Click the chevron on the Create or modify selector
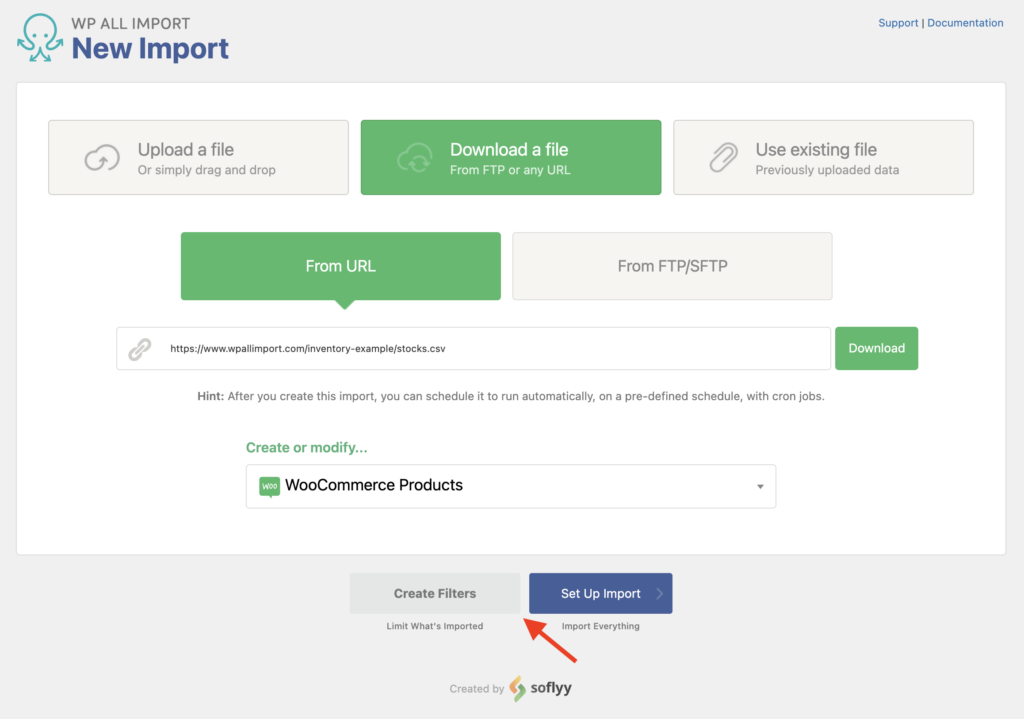The width and height of the screenshot is (1024, 719). (761, 486)
